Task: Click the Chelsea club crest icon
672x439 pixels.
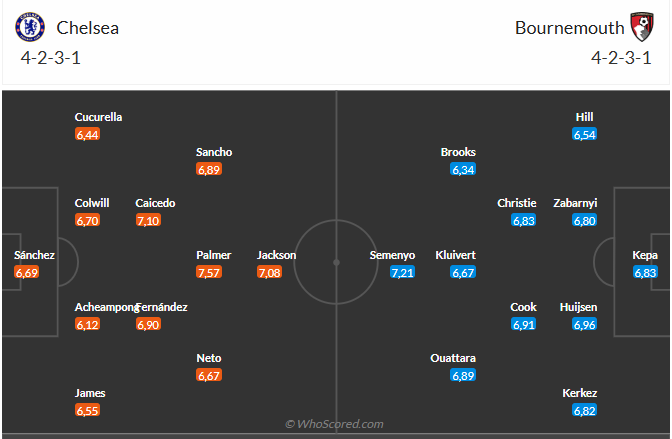Action: point(30,27)
